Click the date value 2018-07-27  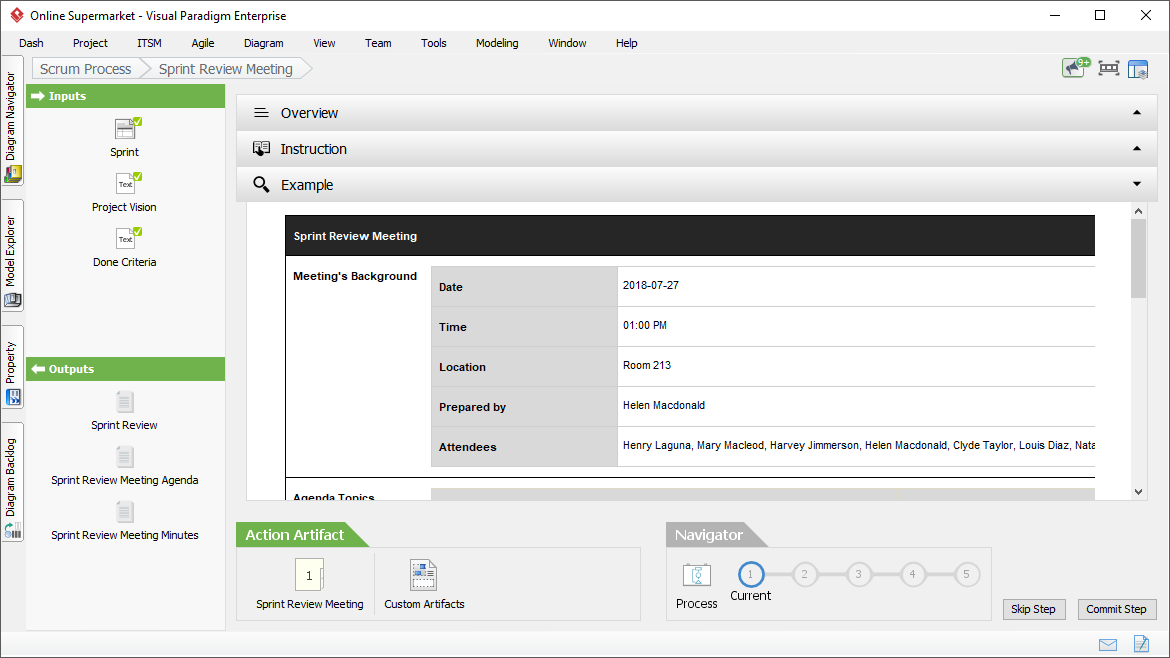651,285
